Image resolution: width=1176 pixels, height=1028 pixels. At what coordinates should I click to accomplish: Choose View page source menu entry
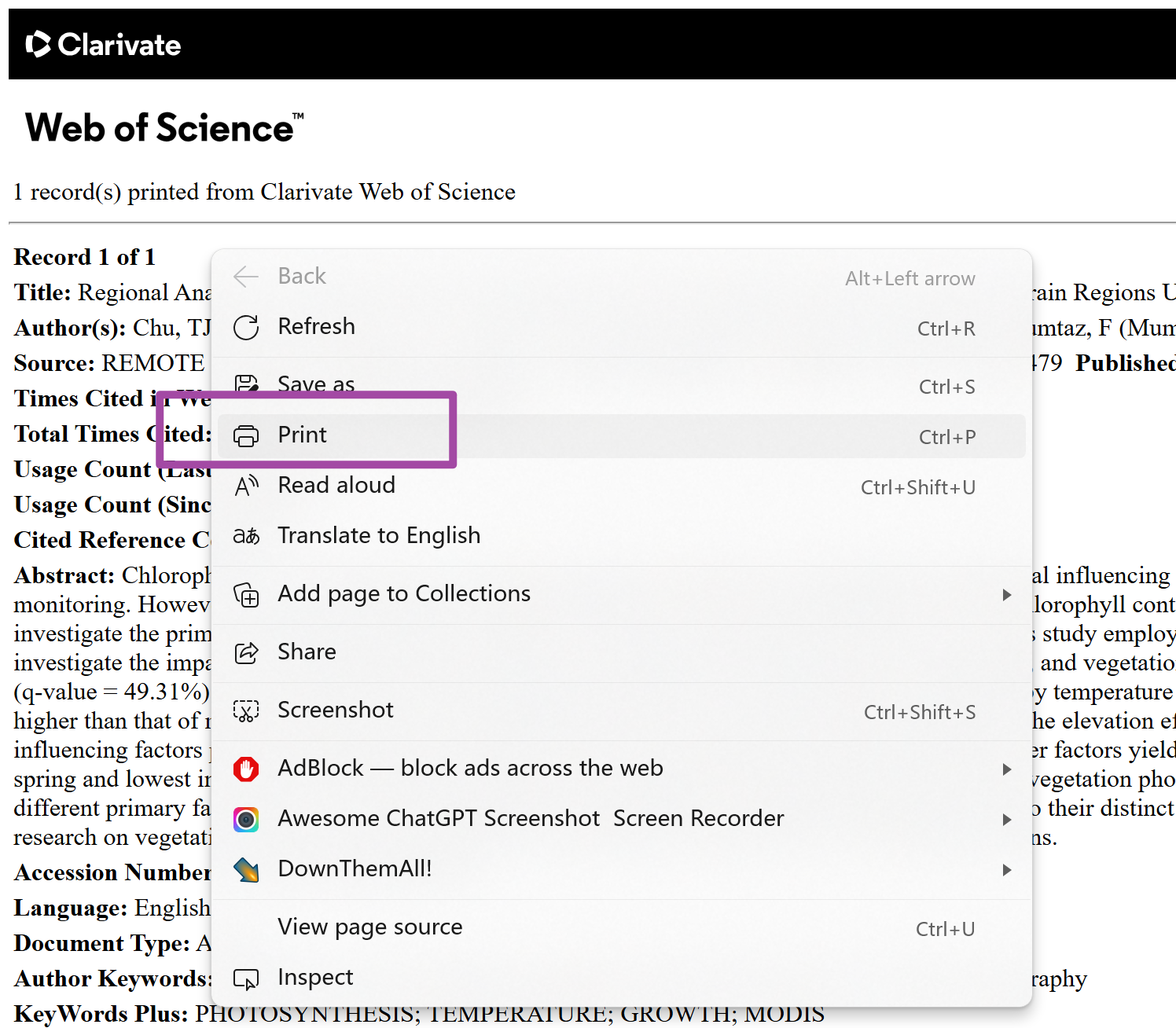[x=369, y=927]
